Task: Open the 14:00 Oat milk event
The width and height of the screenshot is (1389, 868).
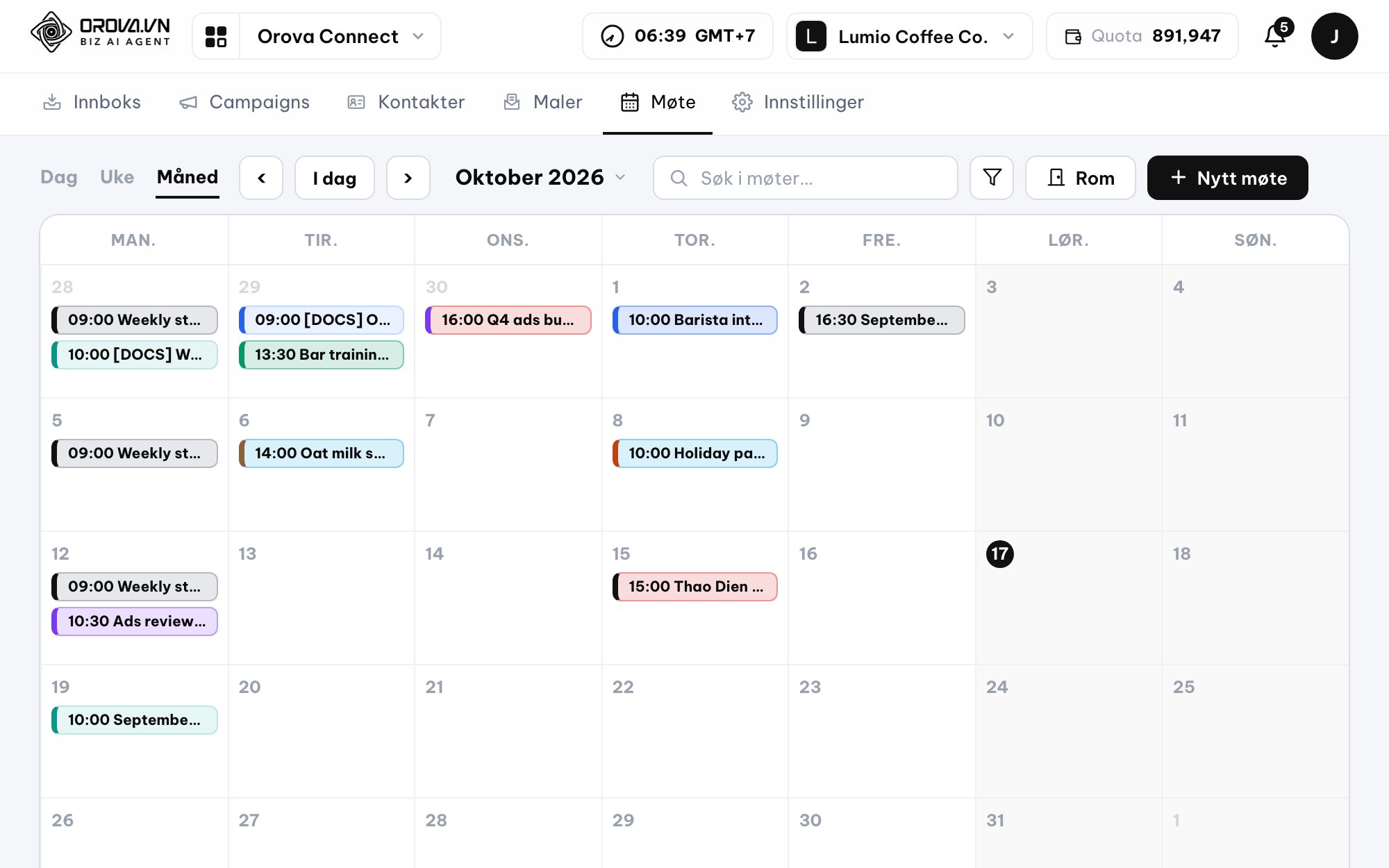Action: [322, 453]
